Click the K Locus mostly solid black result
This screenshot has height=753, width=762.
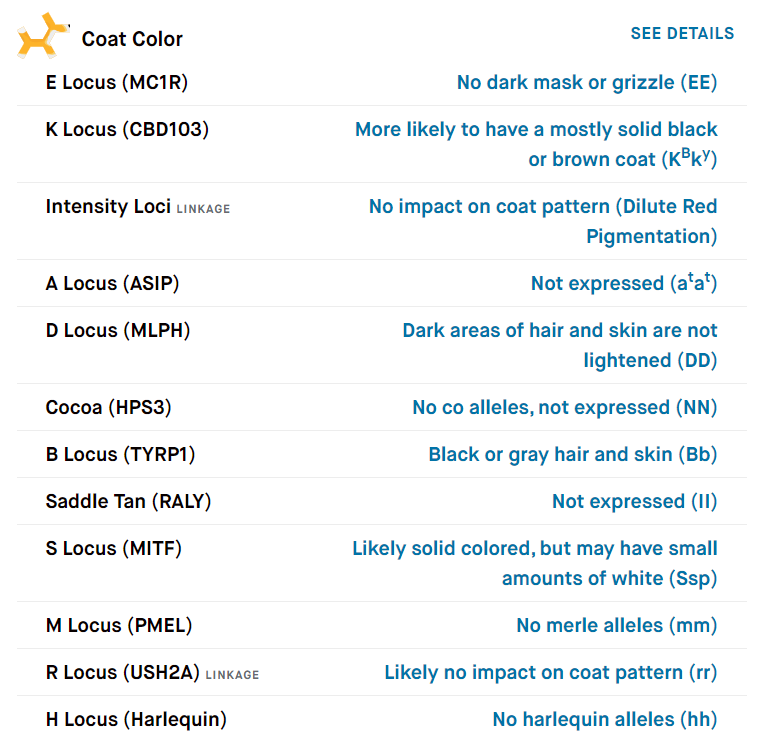pyautogui.click(x=537, y=144)
